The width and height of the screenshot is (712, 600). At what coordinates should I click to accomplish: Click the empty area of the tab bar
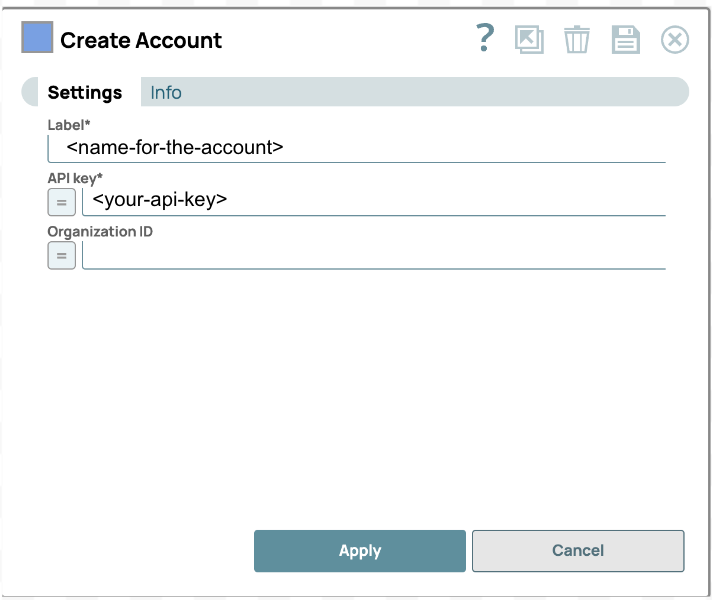(x=430, y=93)
